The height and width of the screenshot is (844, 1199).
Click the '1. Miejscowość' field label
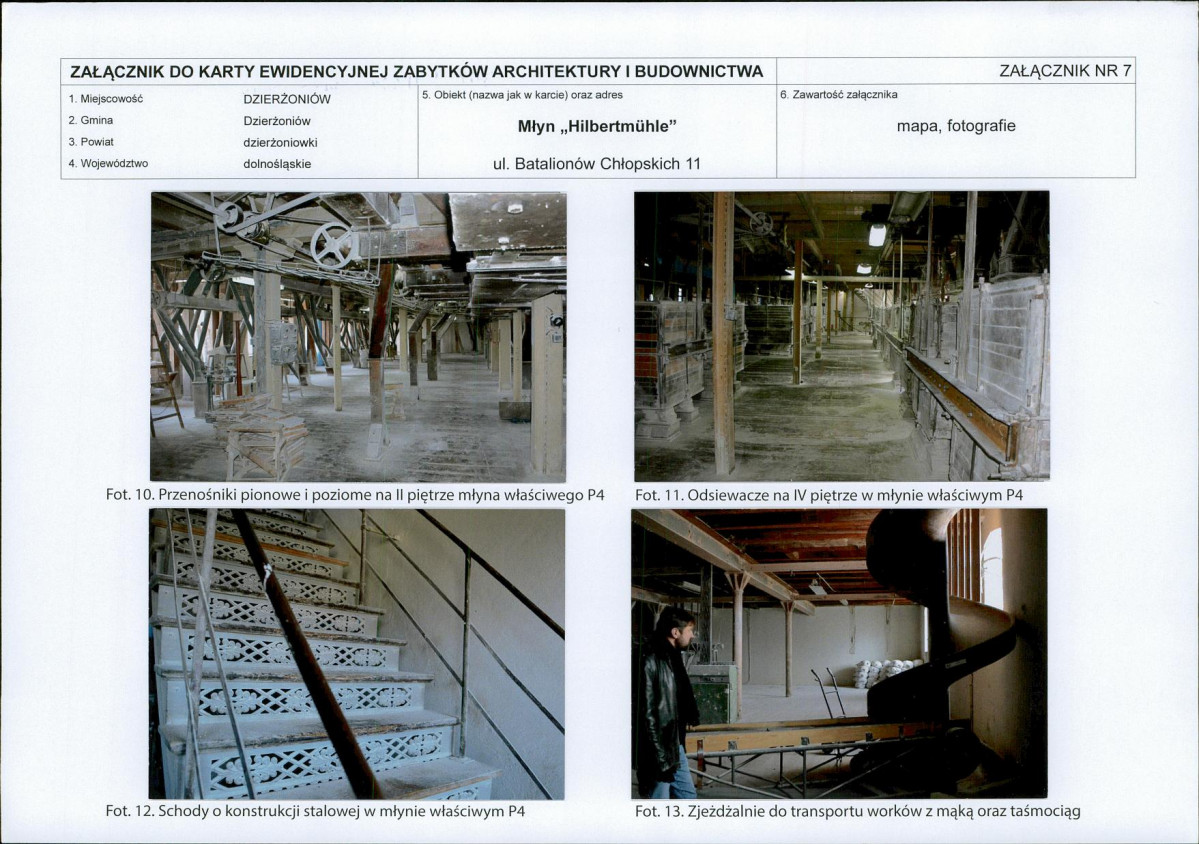106,99
